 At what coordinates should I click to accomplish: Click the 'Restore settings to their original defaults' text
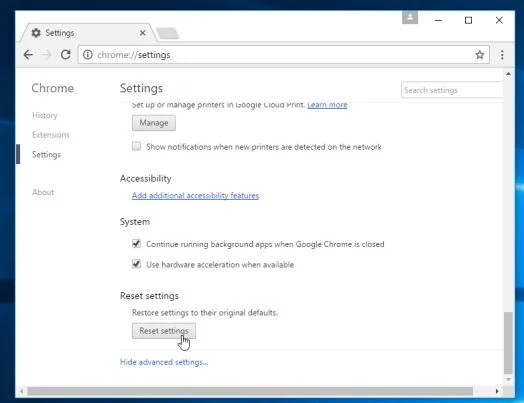[205, 313]
